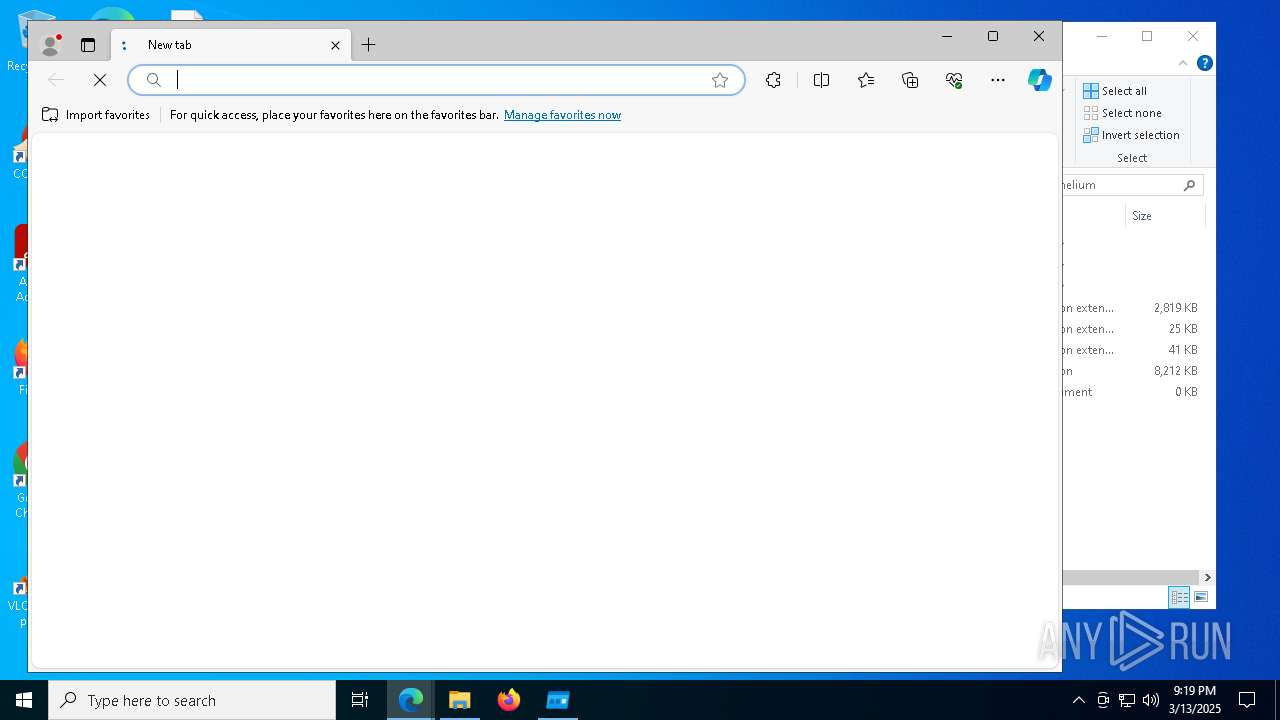This screenshot has width=1280, height=720.
Task: Click the taskbar search box
Action: (192, 700)
